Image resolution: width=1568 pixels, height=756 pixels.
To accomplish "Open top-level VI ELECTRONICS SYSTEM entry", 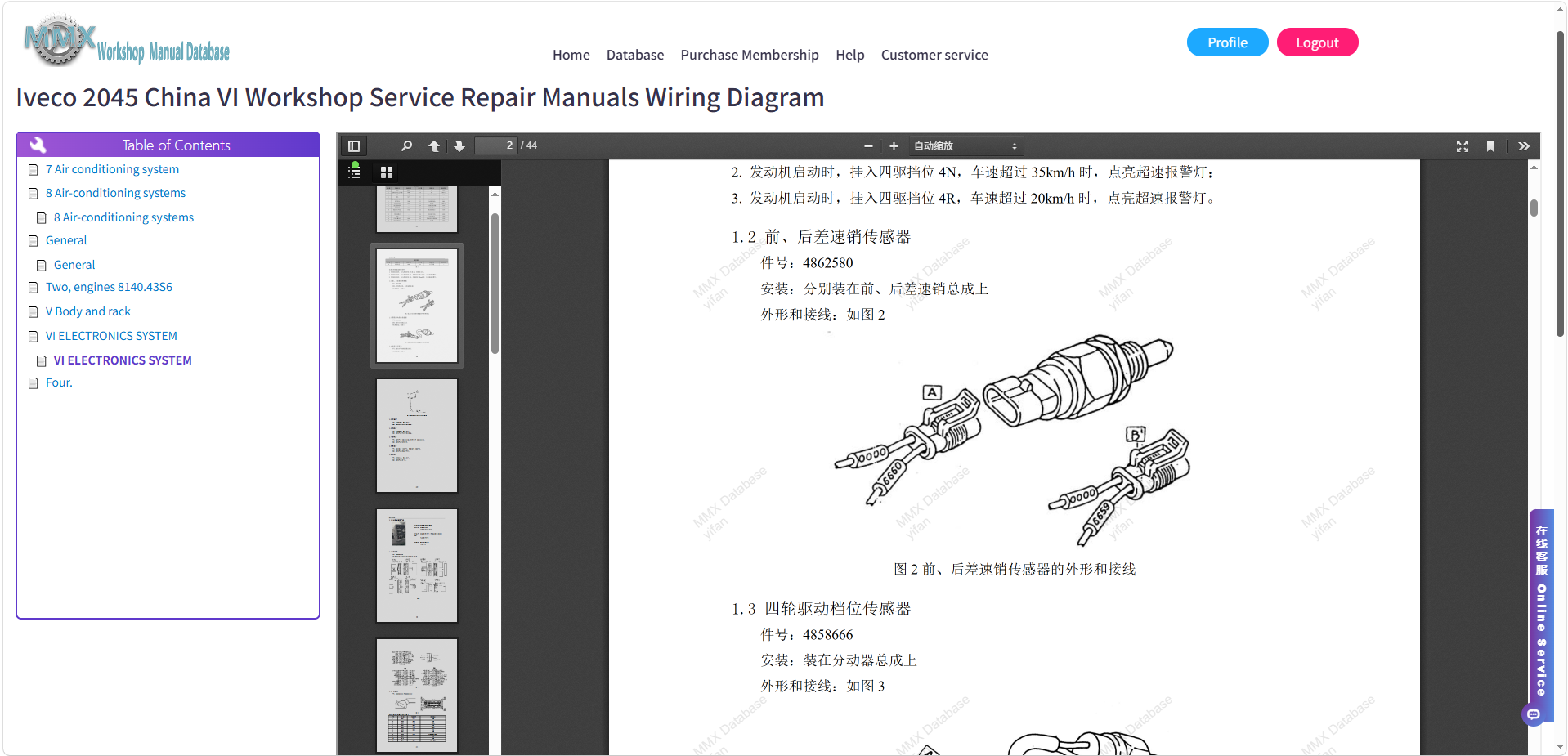I will (111, 336).
